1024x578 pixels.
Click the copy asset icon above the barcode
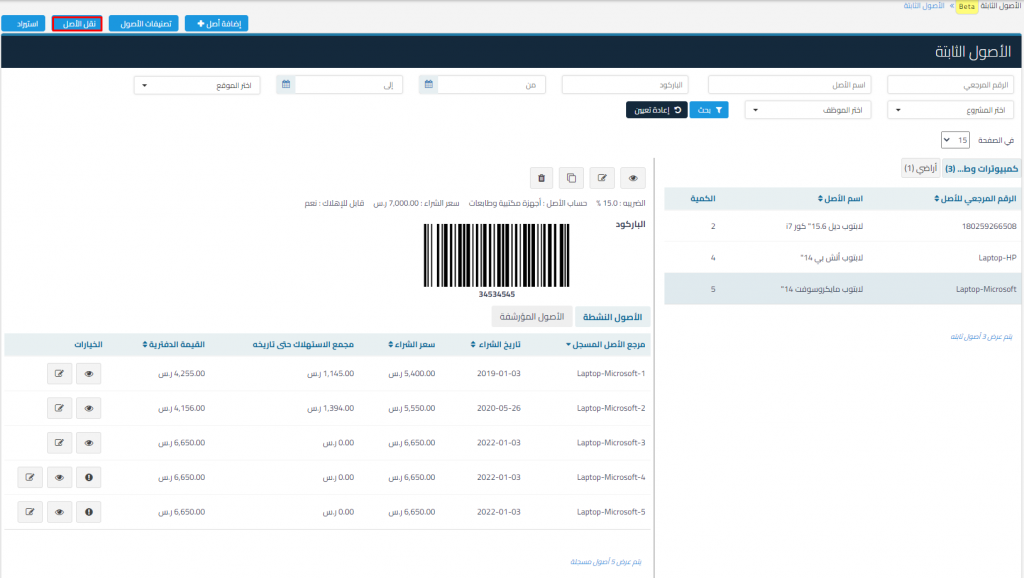pyautogui.click(x=572, y=178)
